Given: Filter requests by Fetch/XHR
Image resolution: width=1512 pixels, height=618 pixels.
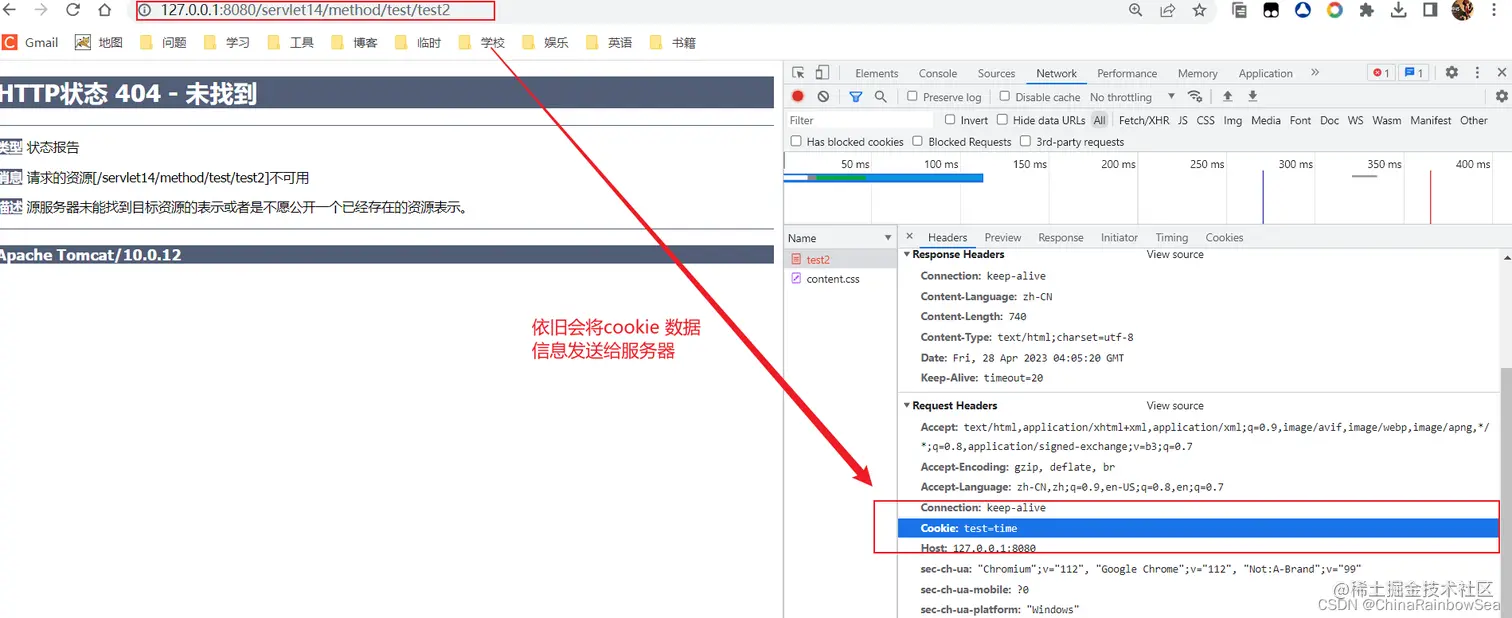Looking at the screenshot, I should click(1143, 120).
